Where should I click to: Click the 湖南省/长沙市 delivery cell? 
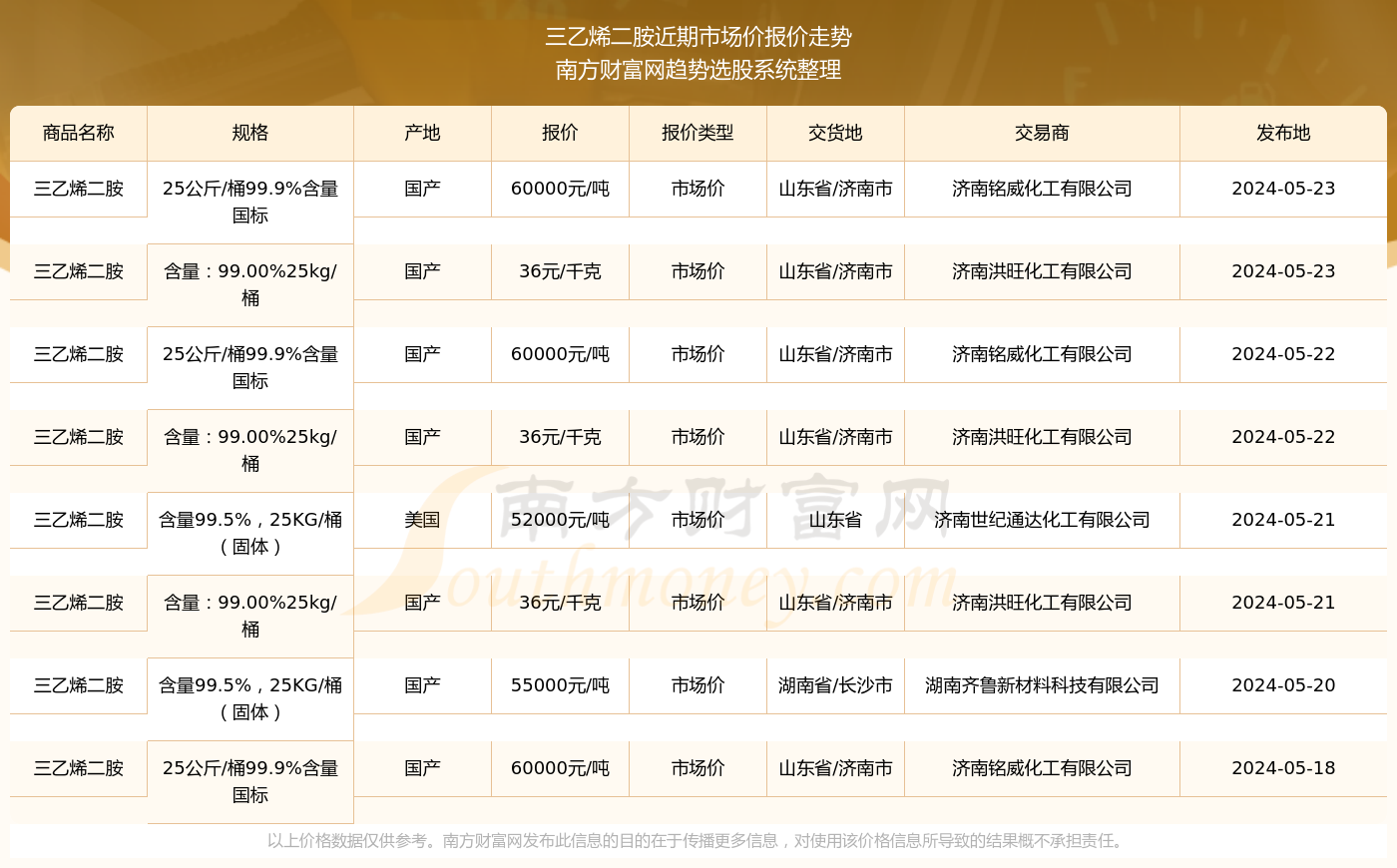click(x=835, y=685)
